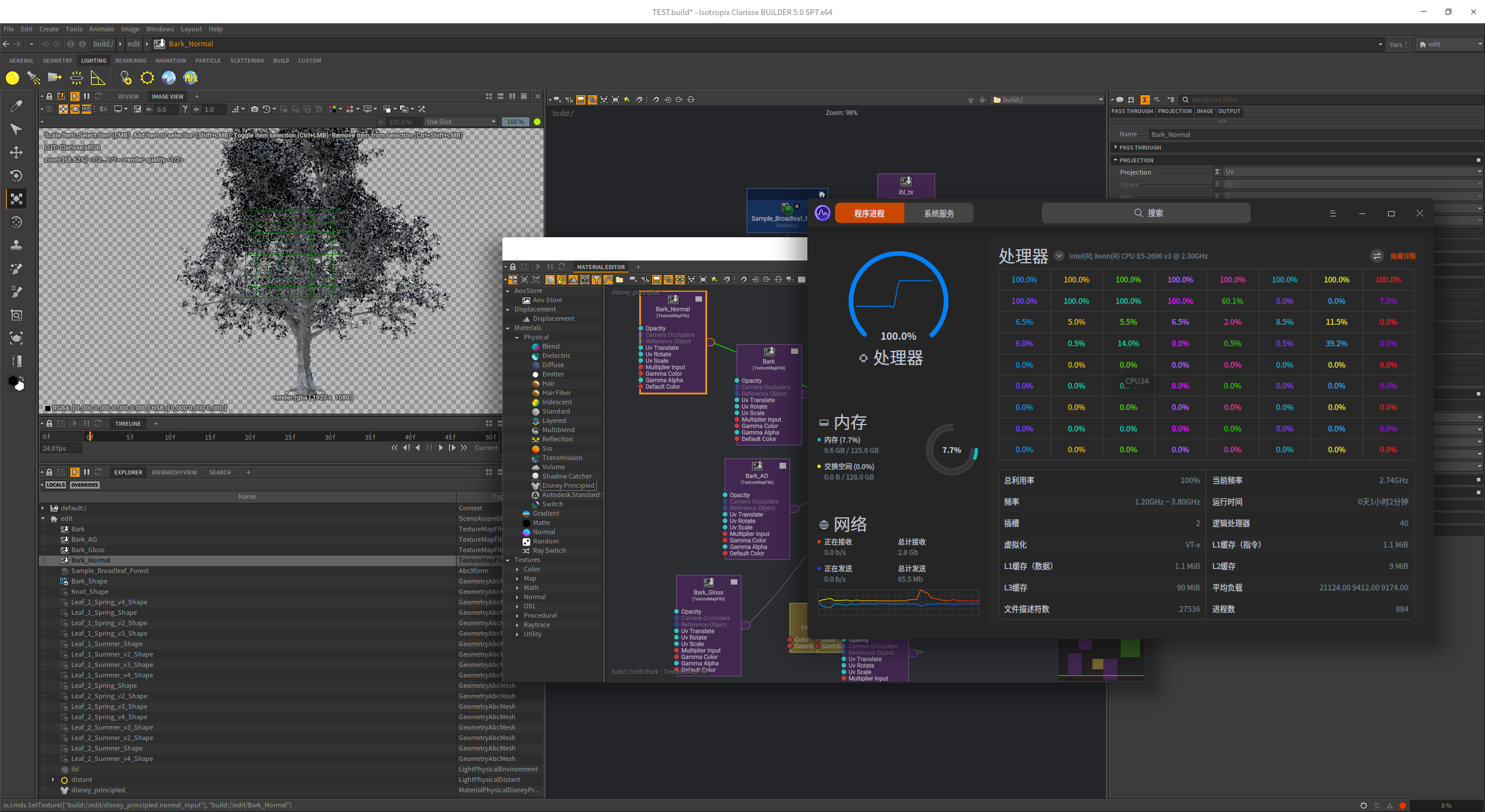This screenshot has width=1485, height=812.
Task: Open the Use Slot dropdown
Action: pyautogui.click(x=461, y=122)
